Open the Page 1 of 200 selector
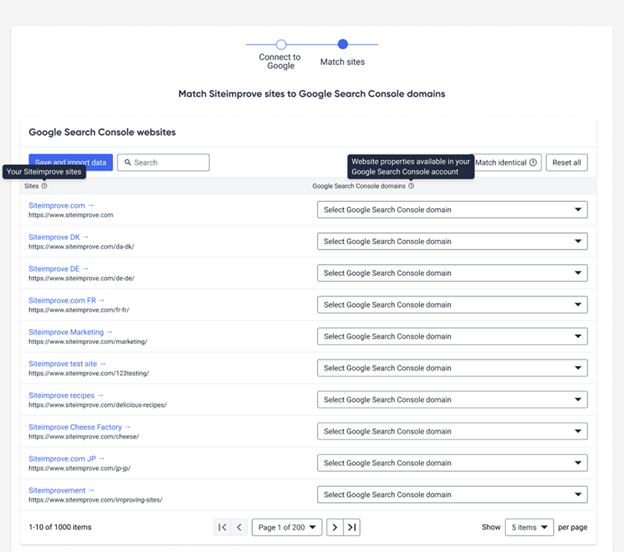Image resolution: width=624 pixels, height=552 pixels. (287, 527)
